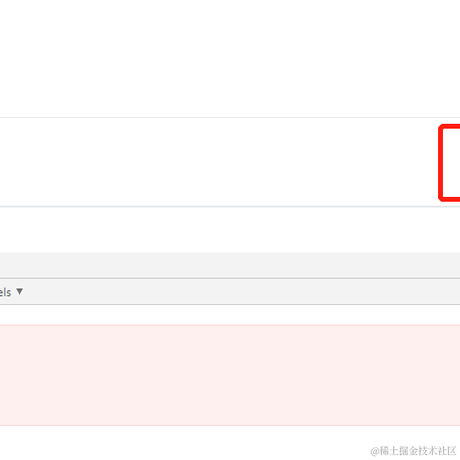Image resolution: width=460 pixels, height=460 pixels.
Task: Click the red box's bottom-left corner
Action: pyautogui.click(x=442, y=198)
